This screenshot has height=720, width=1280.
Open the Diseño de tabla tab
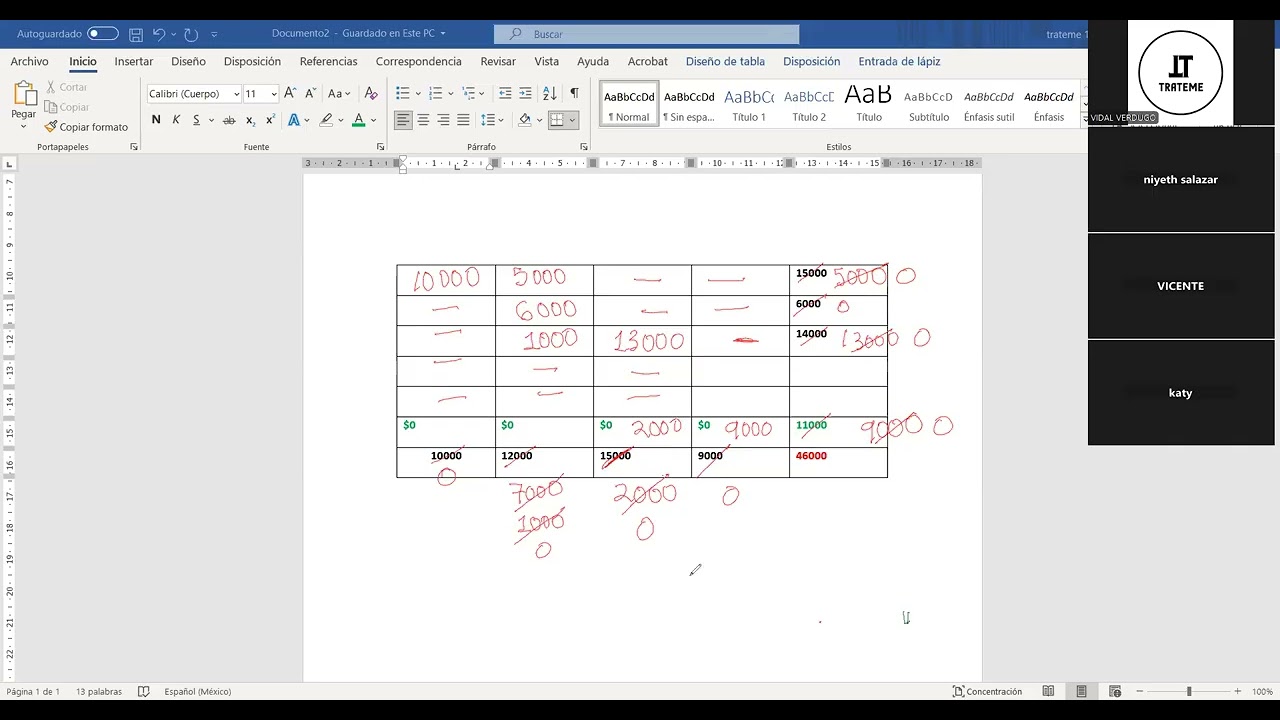coord(725,61)
